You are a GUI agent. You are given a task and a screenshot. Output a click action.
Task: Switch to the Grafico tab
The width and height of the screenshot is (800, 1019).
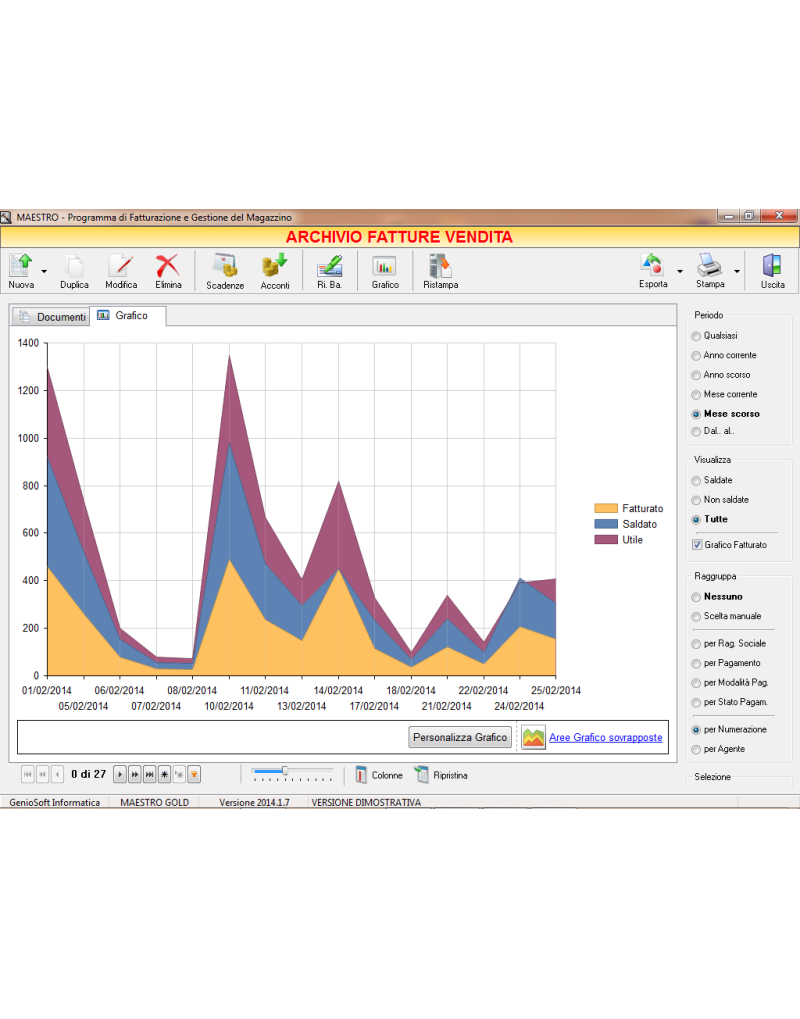tap(127, 315)
